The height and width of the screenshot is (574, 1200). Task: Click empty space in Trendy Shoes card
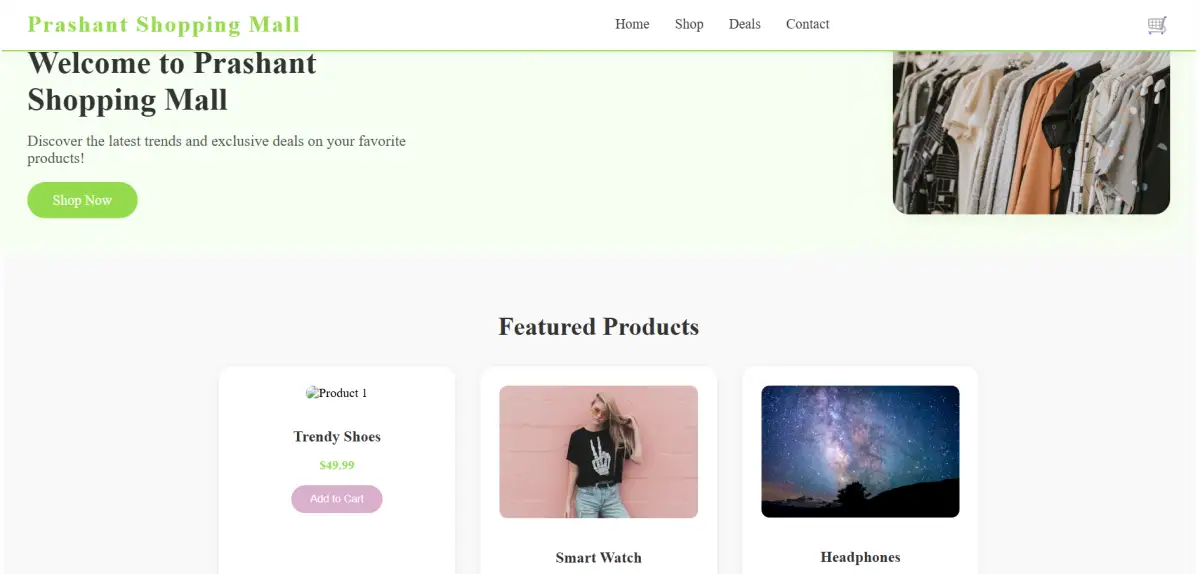pyautogui.click(x=337, y=545)
